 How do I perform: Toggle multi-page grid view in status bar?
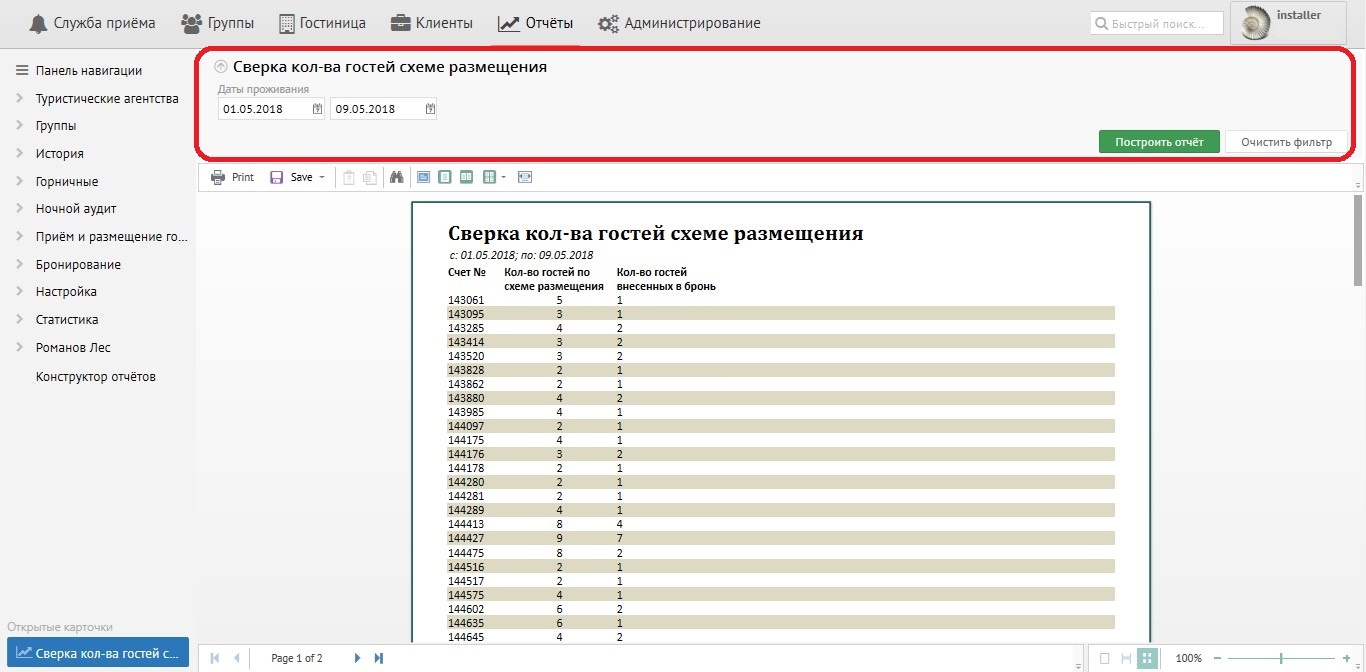point(1148,658)
